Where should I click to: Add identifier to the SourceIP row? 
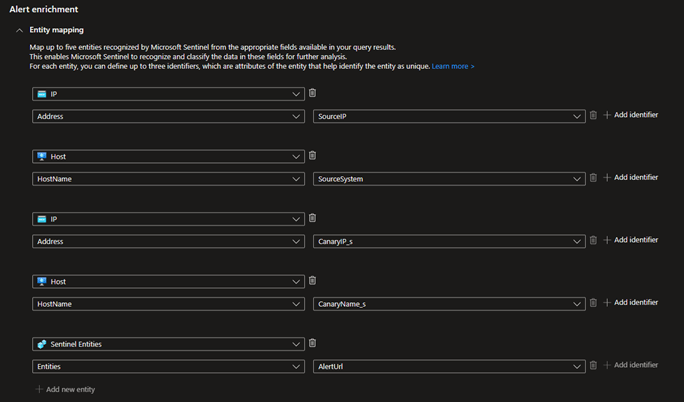[x=631, y=115]
